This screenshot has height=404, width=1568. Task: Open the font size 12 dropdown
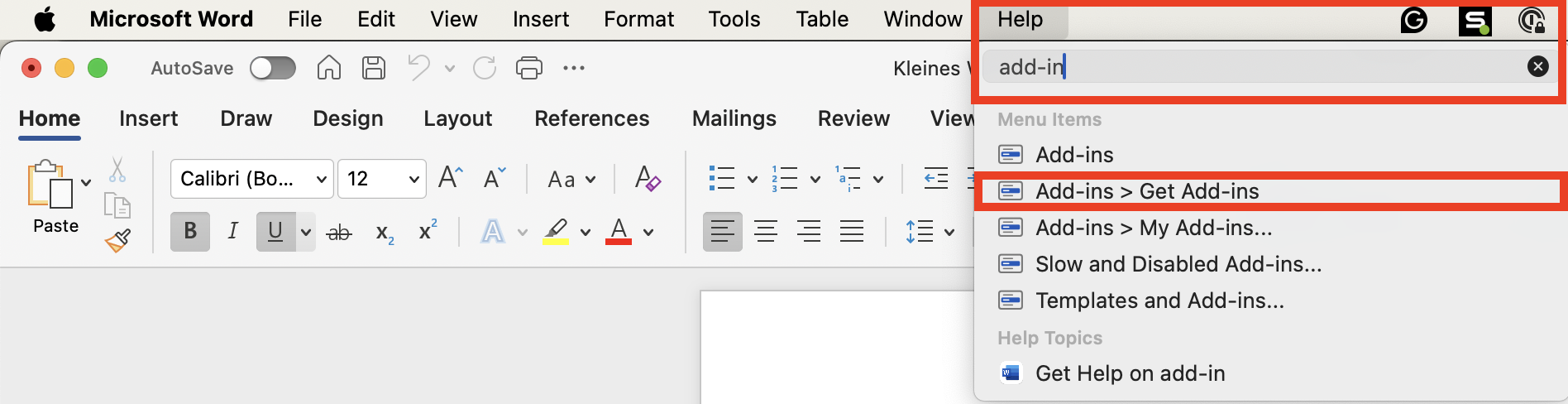click(x=414, y=180)
